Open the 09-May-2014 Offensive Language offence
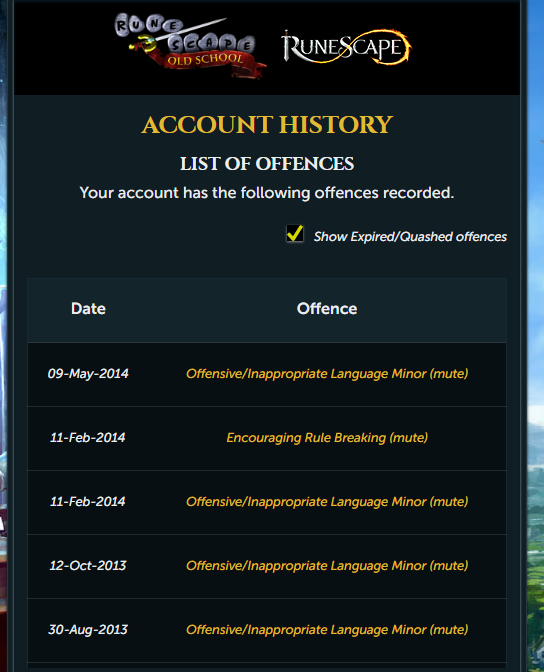The width and height of the screenshot is (544, 672). point(327,374)
